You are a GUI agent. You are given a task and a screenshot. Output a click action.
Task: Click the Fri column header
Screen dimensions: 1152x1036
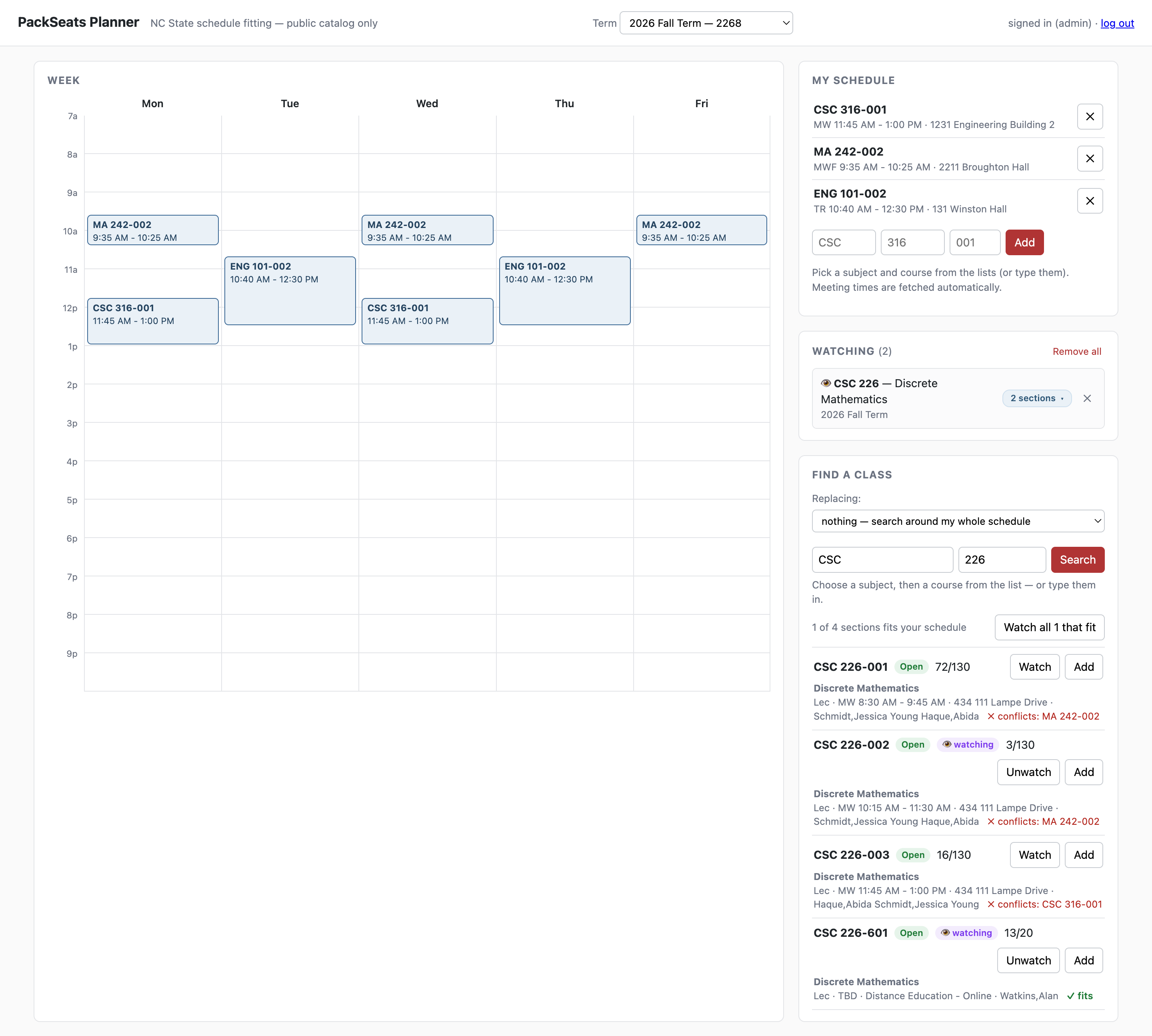(x=701, y=104)
